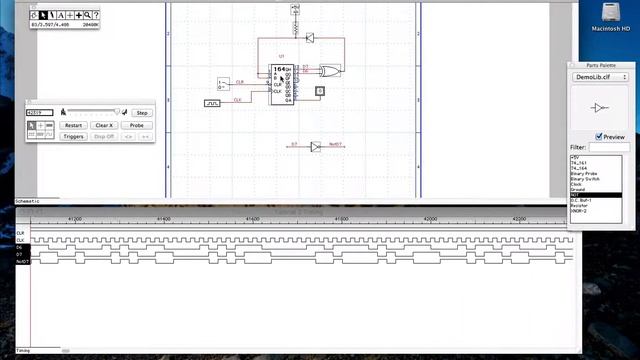Click the Restart button
This screenshot has width=640, height=360.
pyautogui.click(x=73, y=125)
